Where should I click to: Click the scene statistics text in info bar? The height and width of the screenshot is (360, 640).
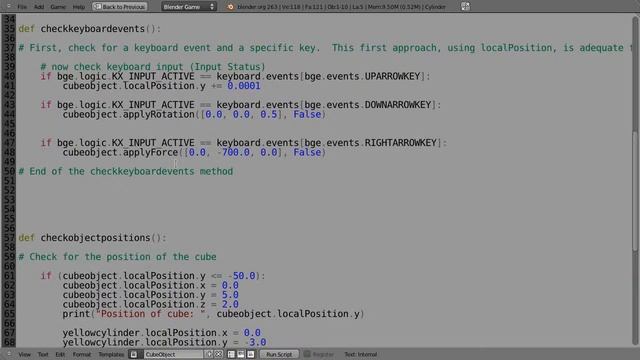click(341, 7)
